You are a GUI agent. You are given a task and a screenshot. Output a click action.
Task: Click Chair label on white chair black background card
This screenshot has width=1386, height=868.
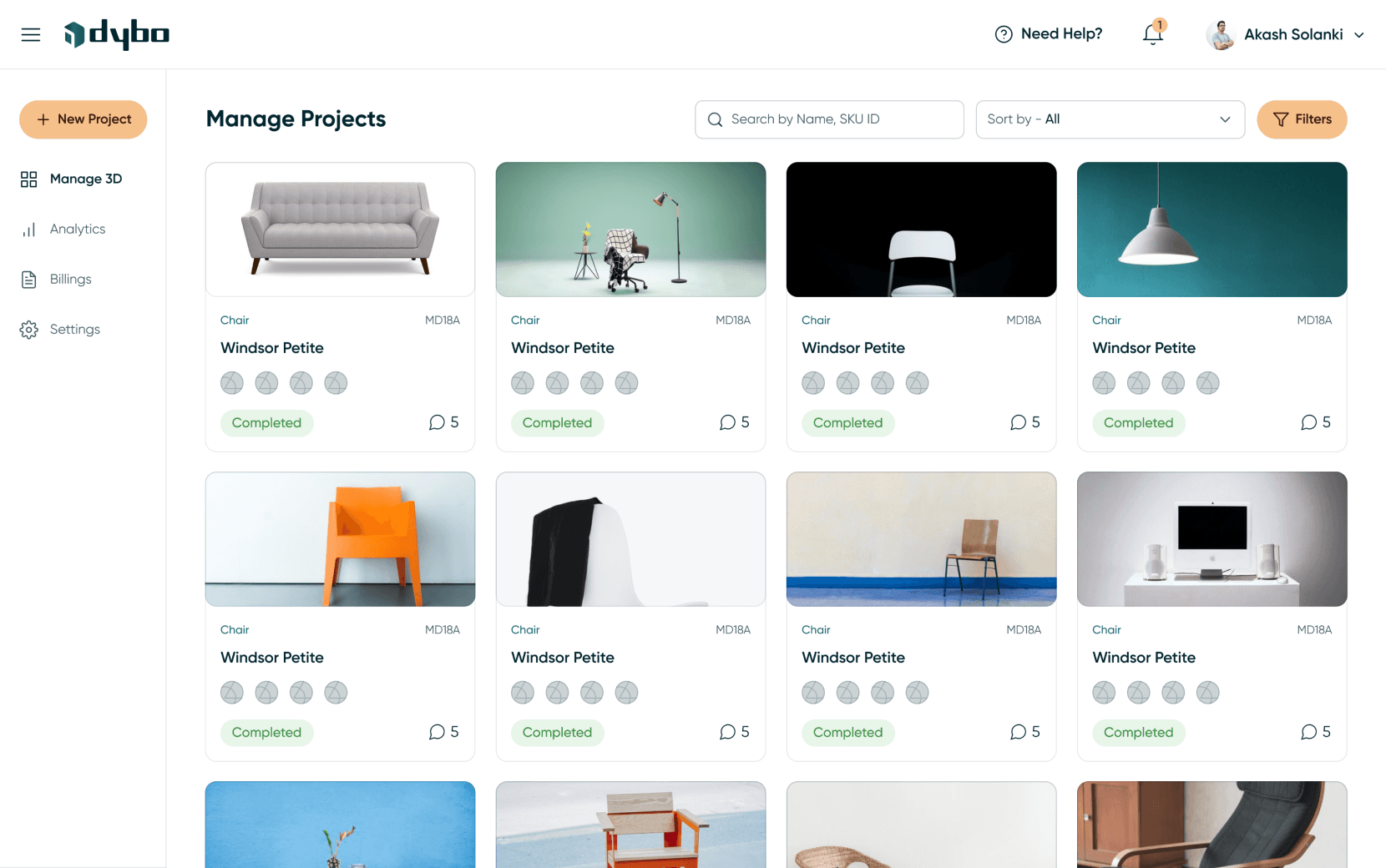pyautogui.click(x=816, y=320)
